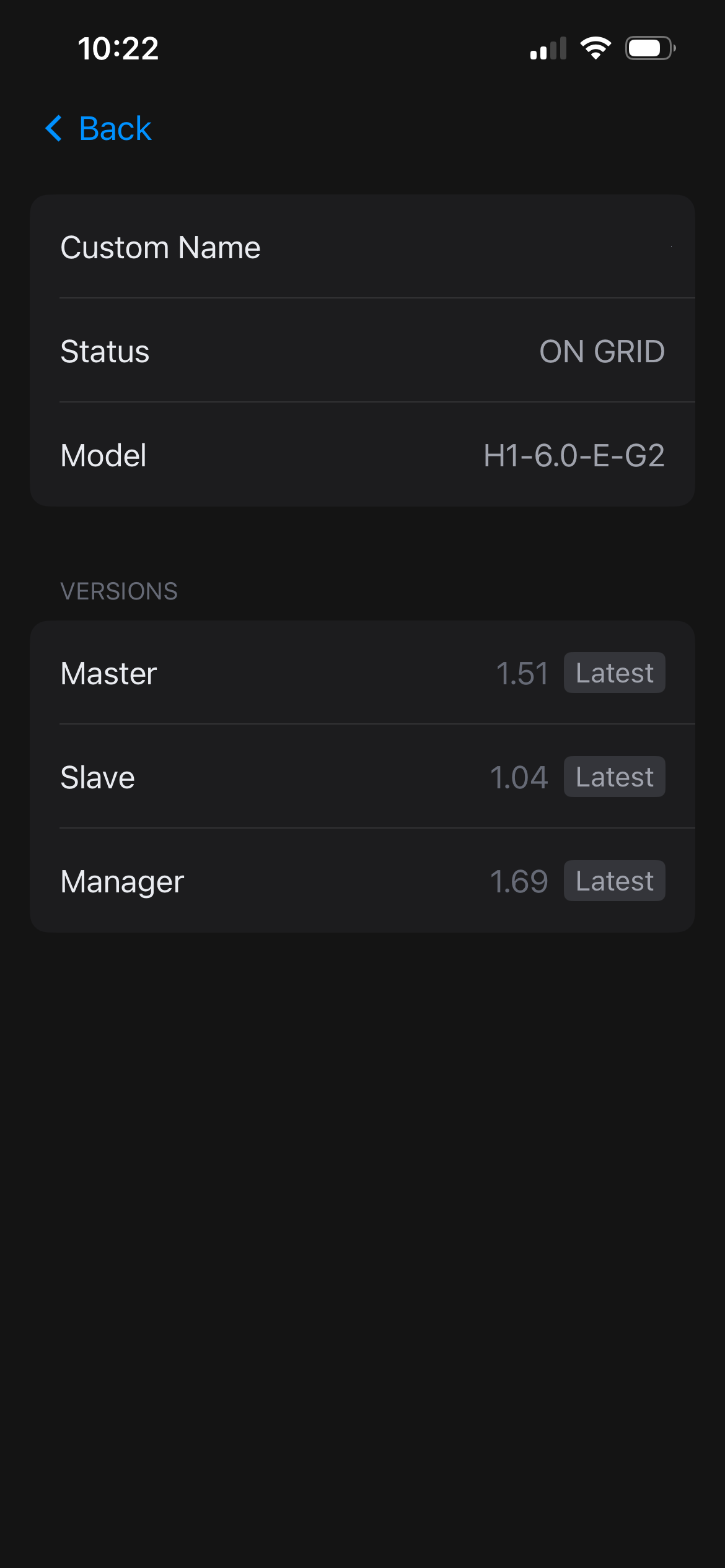Click the Latest badge next to Slave
This screenshot has height=1568, width=725.
pos(614,777)
